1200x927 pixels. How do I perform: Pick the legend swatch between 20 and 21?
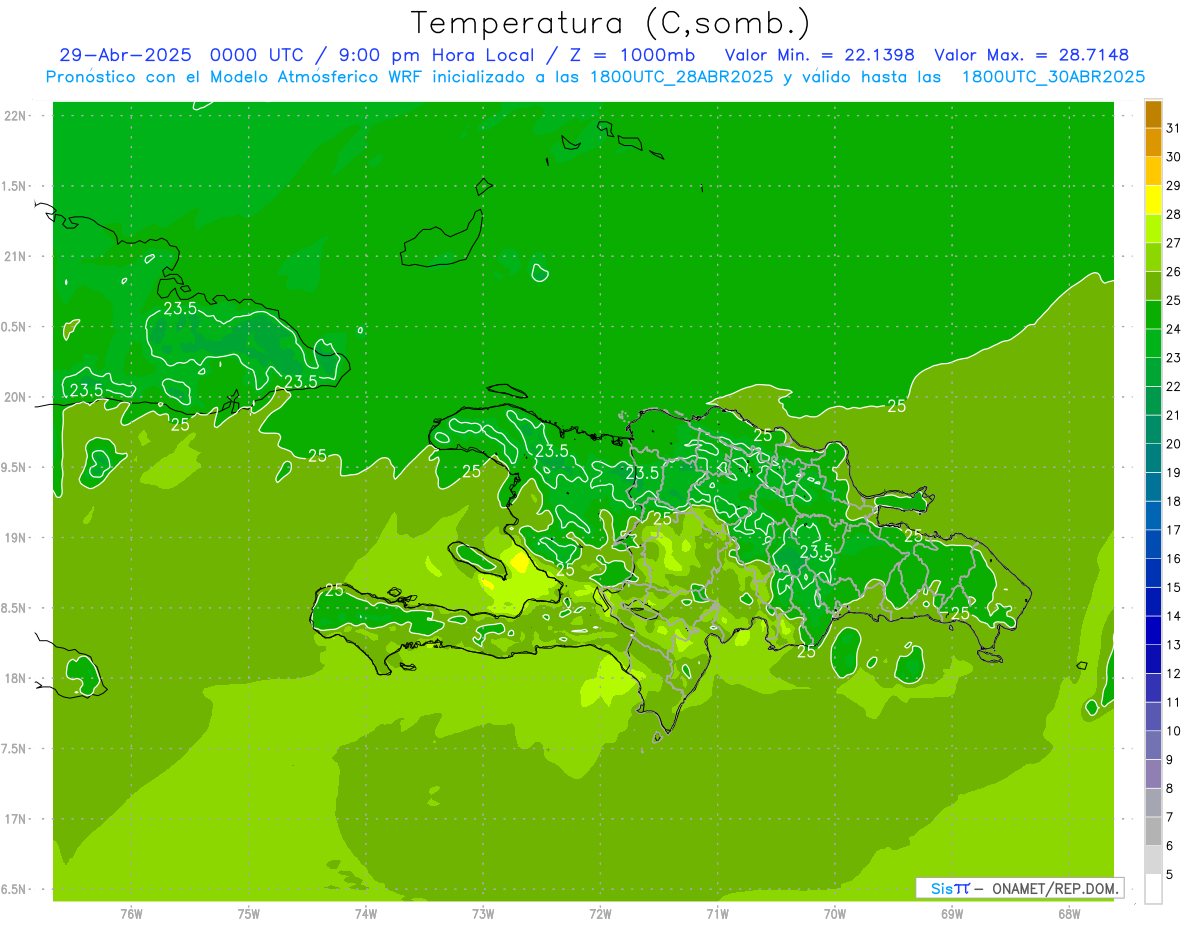[x=1153, y=430]
